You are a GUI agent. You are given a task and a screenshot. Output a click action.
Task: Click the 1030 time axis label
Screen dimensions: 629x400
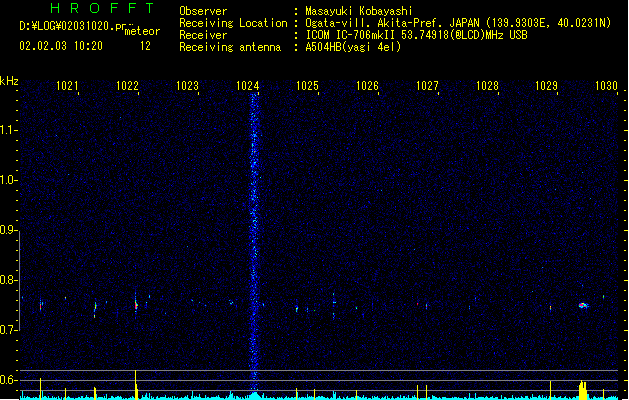tap(606, 85)
